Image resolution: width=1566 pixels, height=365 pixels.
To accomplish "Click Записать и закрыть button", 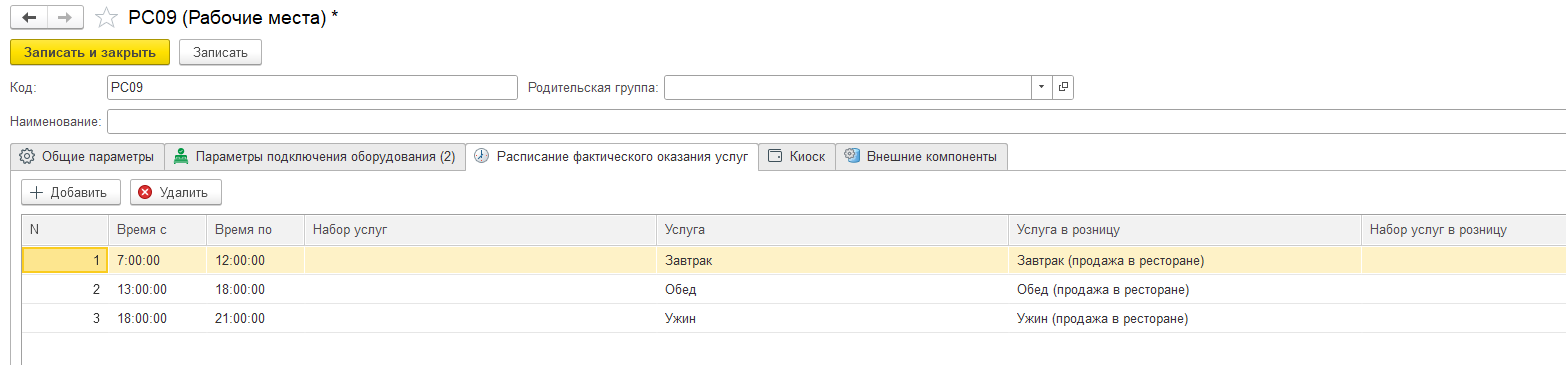I will coord(90,52).
